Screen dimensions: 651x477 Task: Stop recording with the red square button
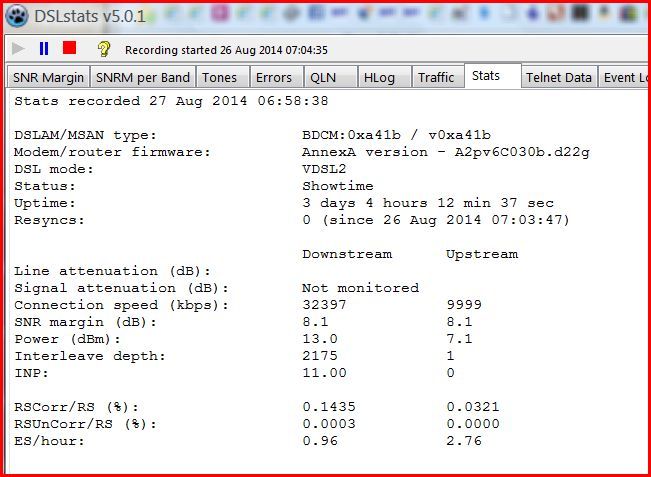click(69, 48)
